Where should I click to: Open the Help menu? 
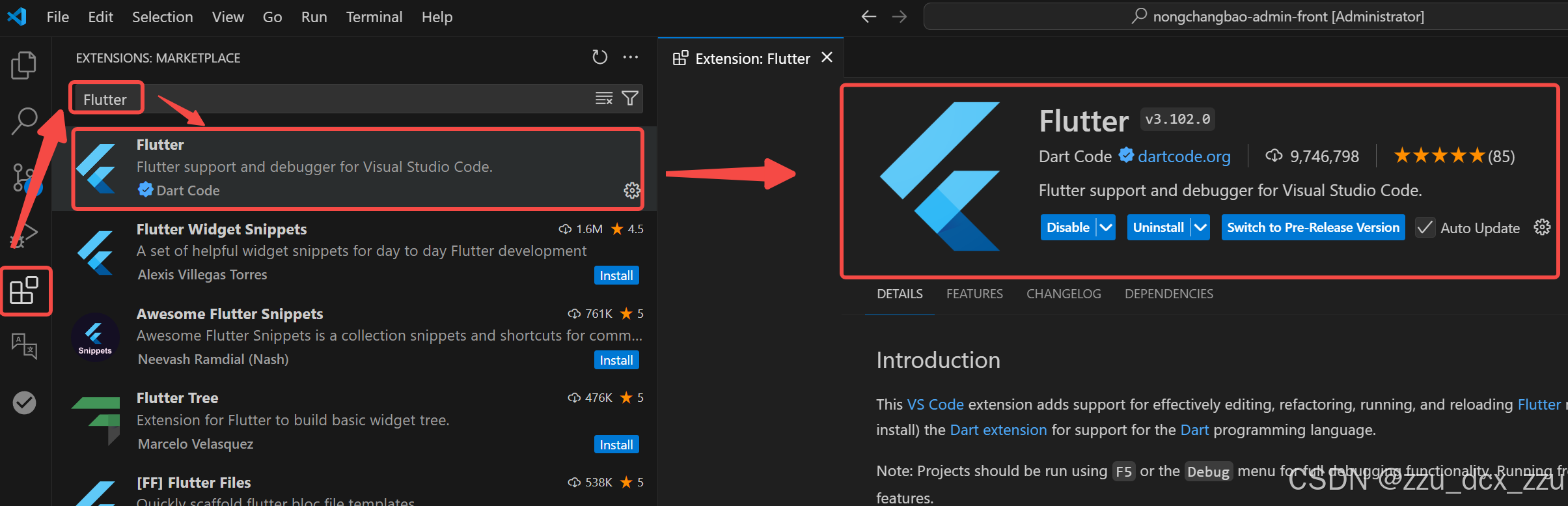point(437,17)
